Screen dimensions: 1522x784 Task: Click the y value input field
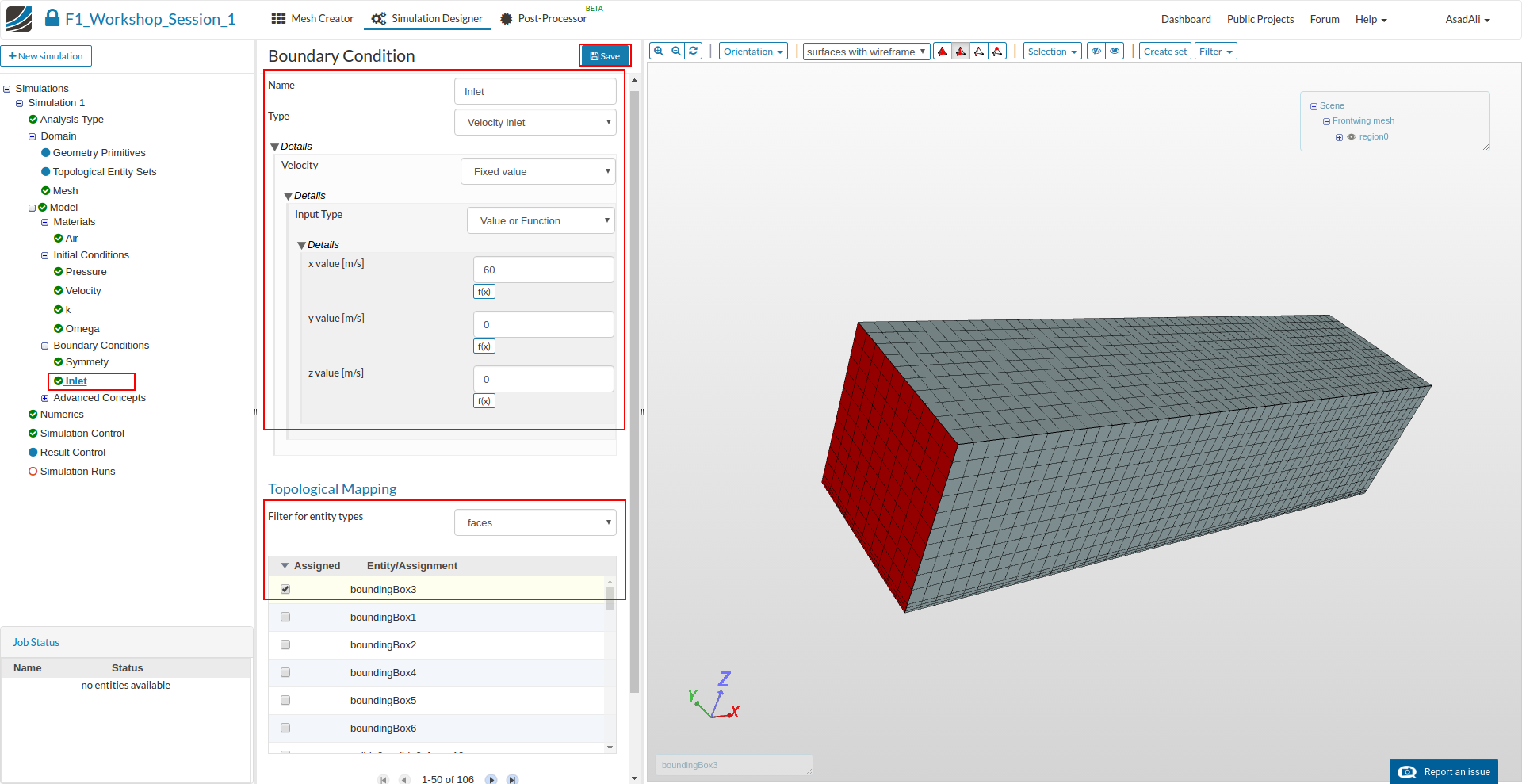tap(543, 324)
